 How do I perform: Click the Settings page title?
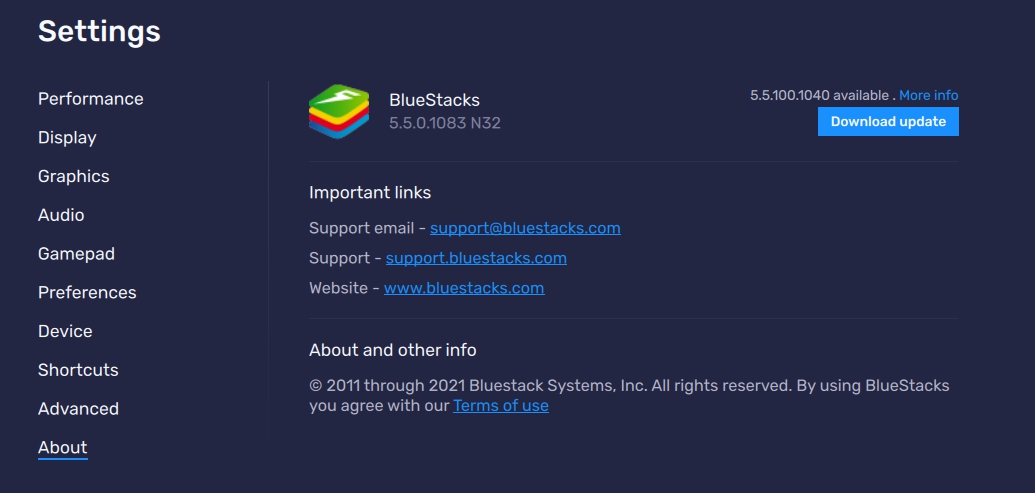pyautogui.click(x=99, y=31)
